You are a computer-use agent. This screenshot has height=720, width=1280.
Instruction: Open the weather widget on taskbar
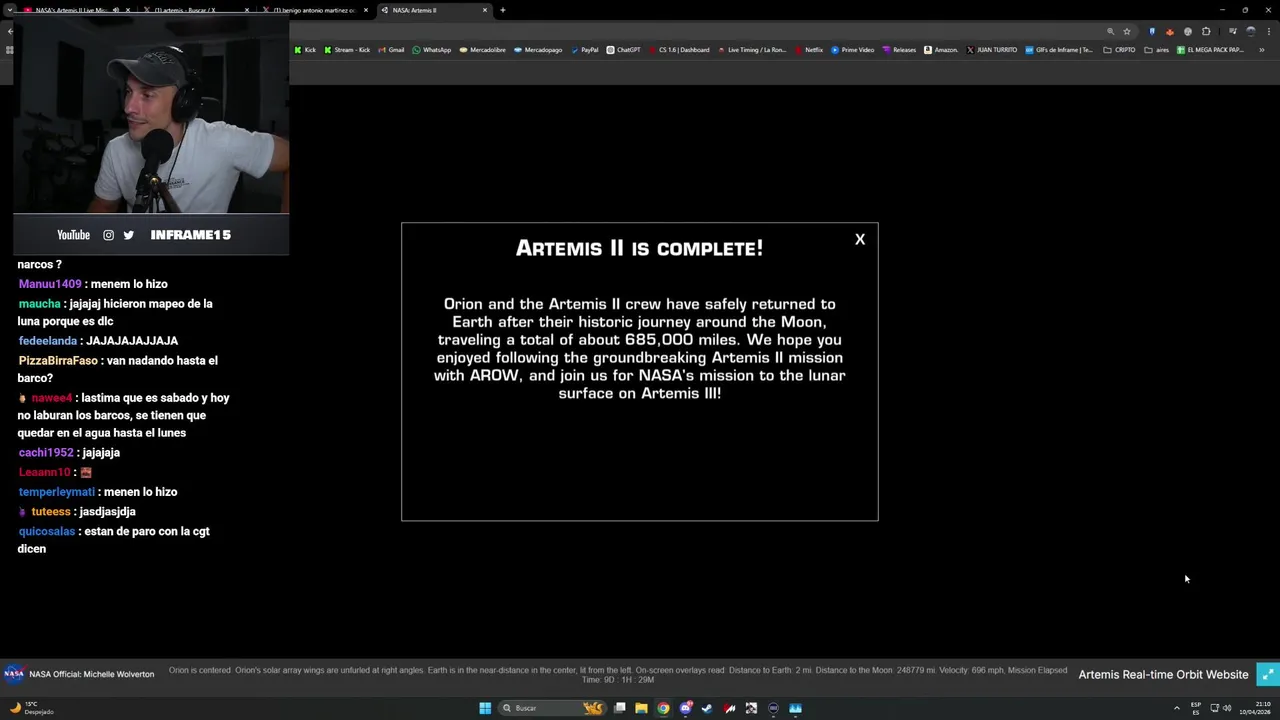(30, 708)
